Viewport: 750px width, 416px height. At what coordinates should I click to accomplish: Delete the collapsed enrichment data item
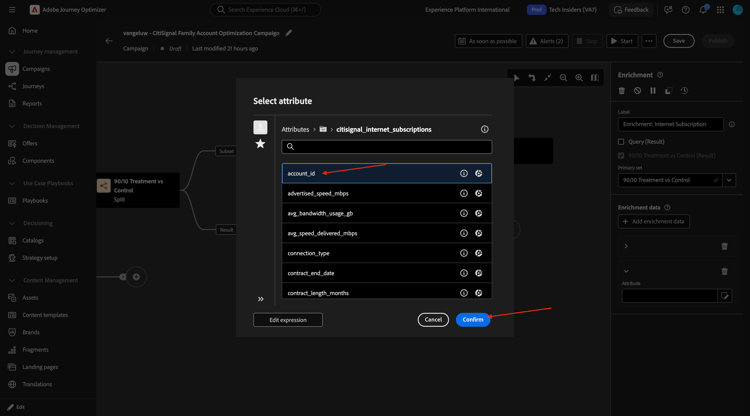725,246
